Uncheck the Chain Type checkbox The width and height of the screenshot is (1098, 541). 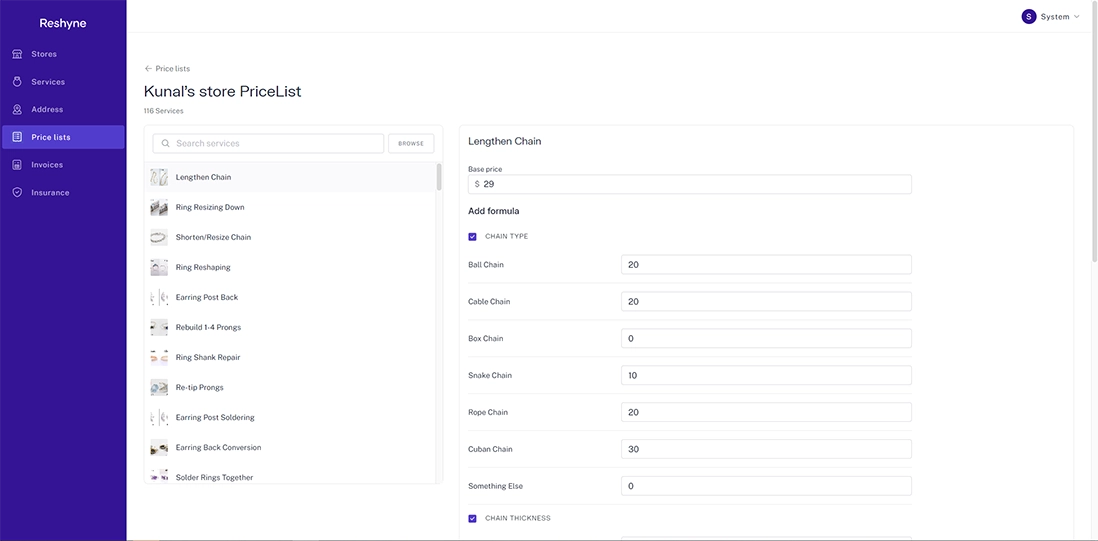473,237
